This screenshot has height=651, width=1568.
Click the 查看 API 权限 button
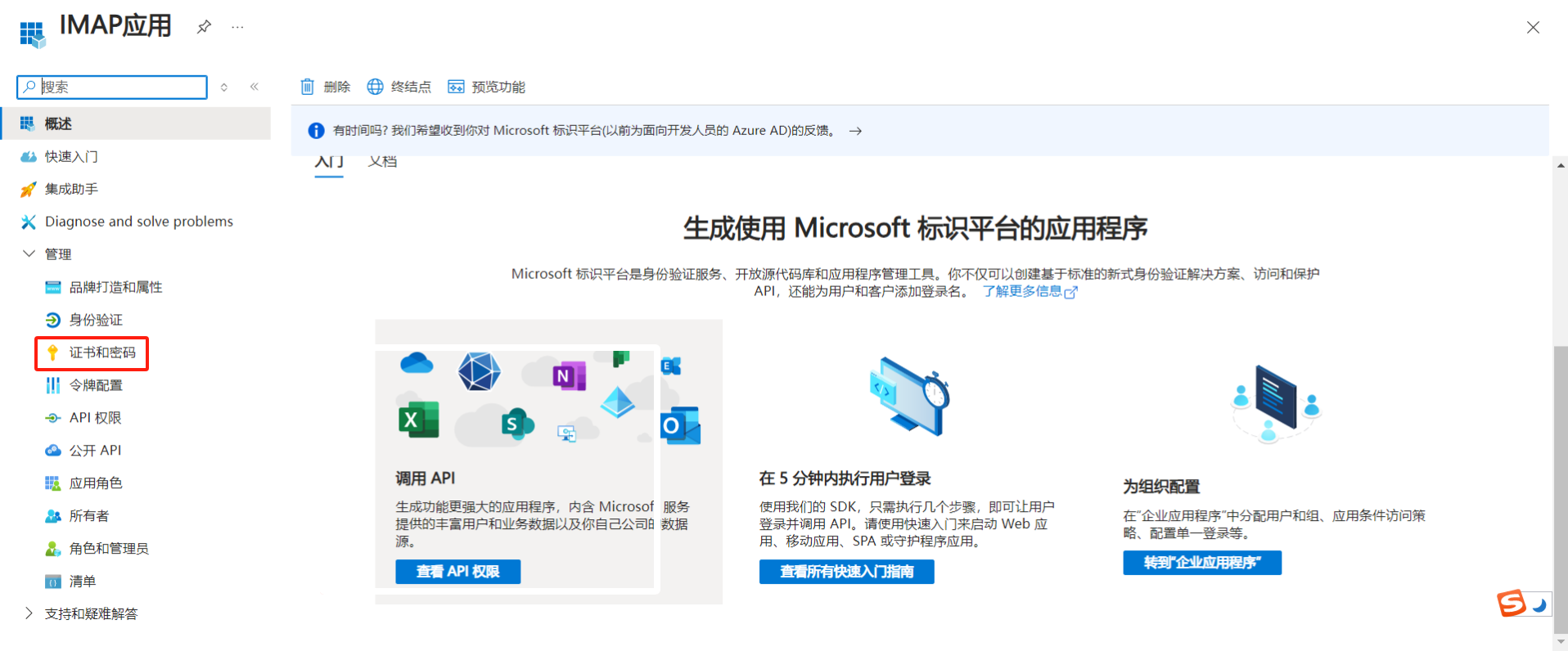coord(457,572)
